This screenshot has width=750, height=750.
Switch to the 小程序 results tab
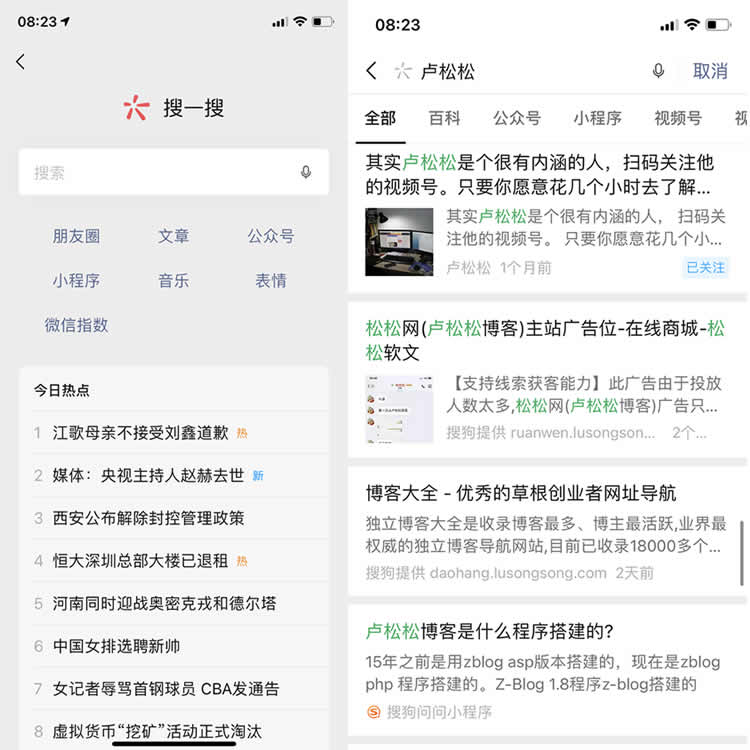[597, 118]
